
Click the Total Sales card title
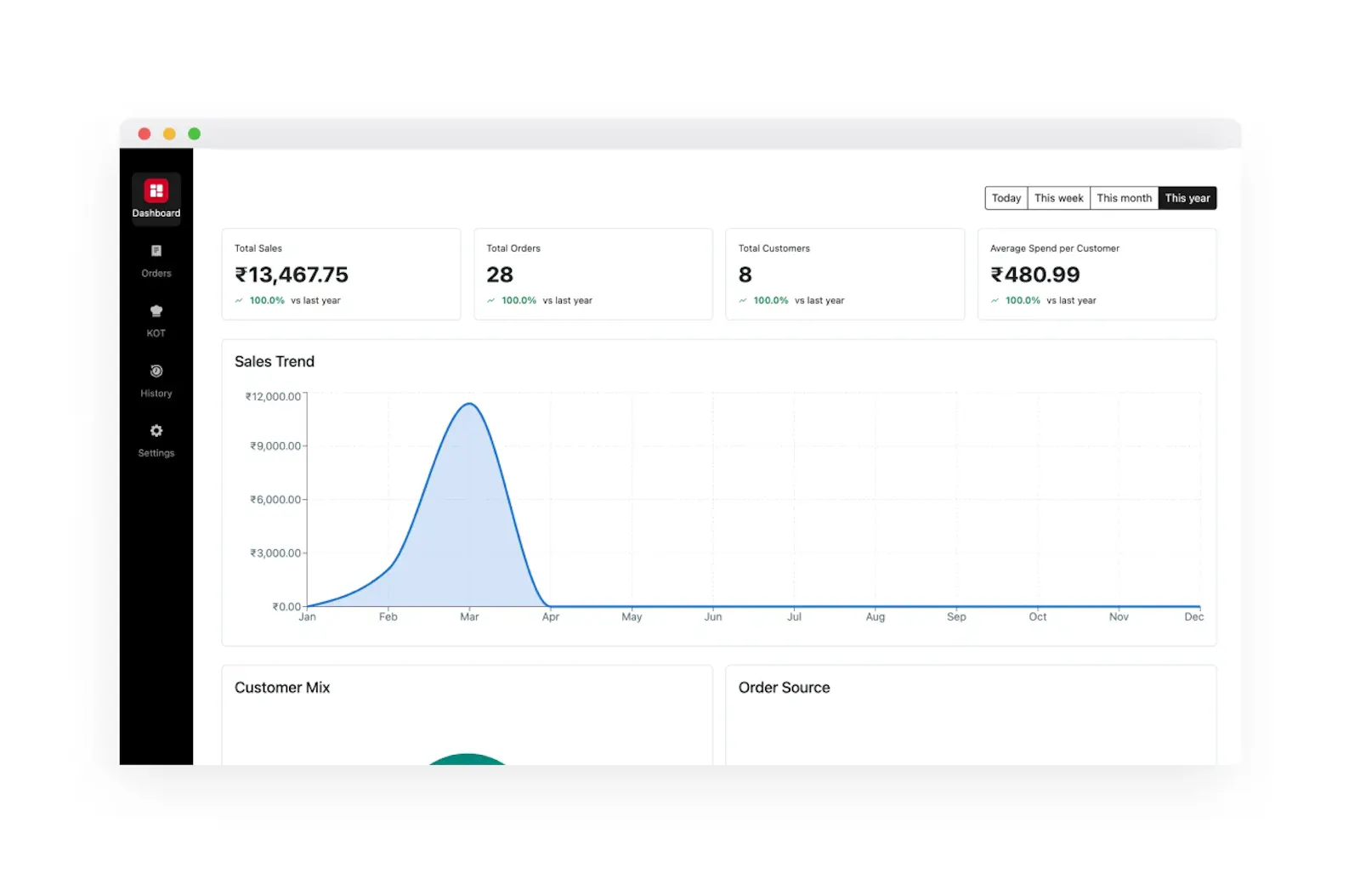pyautogui.click(x=258, y=248)
